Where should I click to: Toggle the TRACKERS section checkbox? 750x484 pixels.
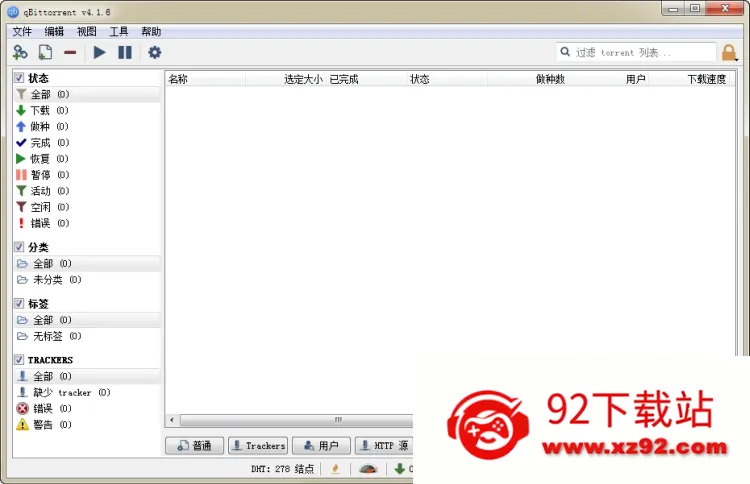(19, 359)
